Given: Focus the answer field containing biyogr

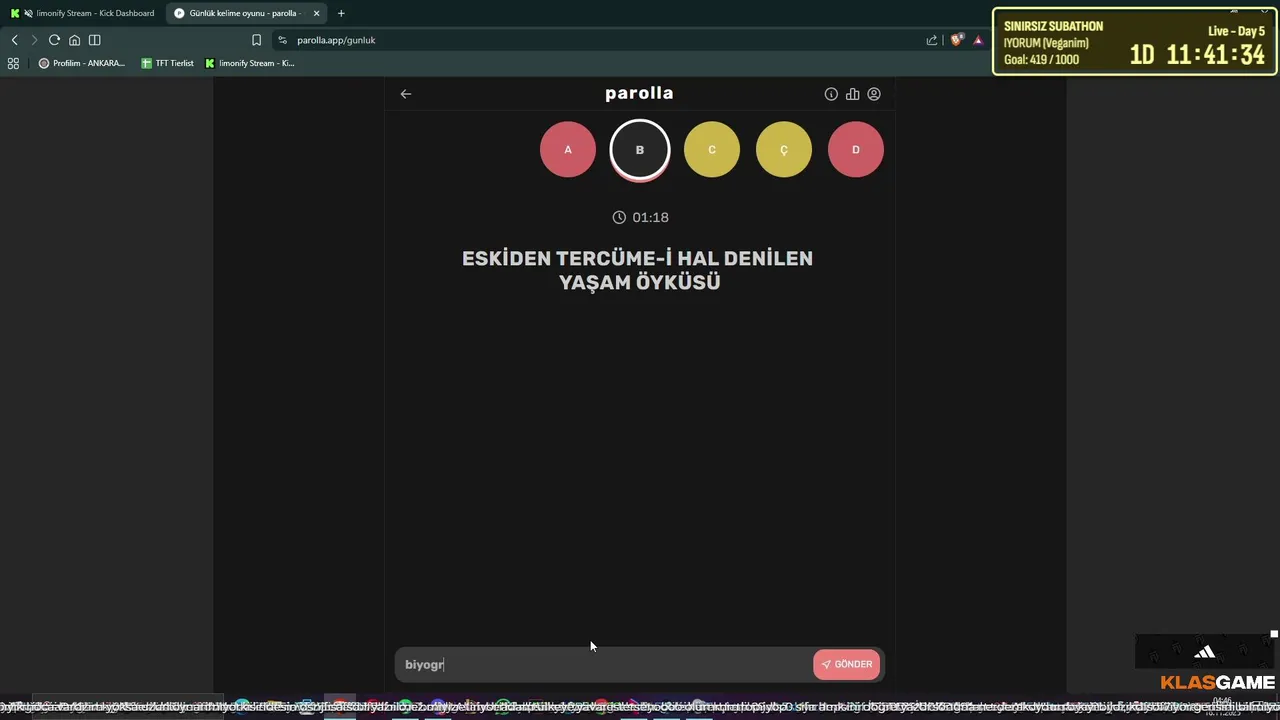Looking at the screenshot, I should coord(604,664).
